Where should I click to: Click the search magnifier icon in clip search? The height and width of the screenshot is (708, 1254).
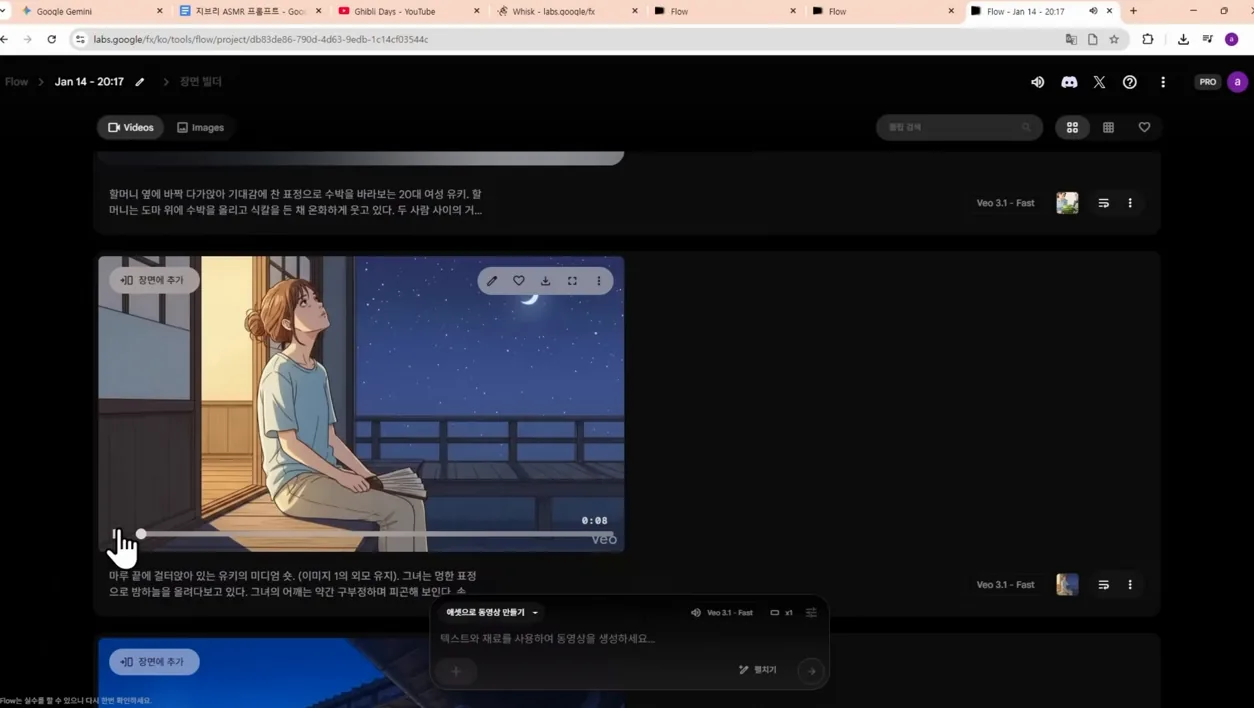(x=1026, y=127)
